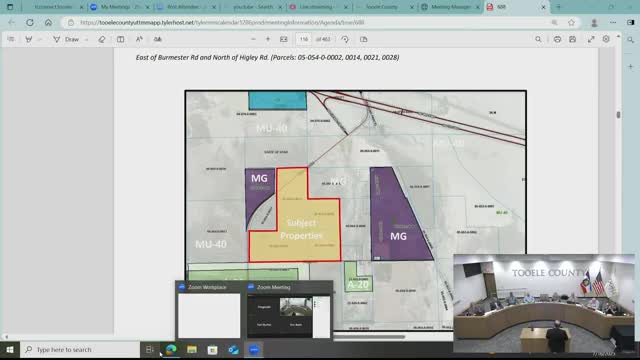Select the highlight tool in PDF toolbar
Screen dimensions: 640x360
coord(29,39)
